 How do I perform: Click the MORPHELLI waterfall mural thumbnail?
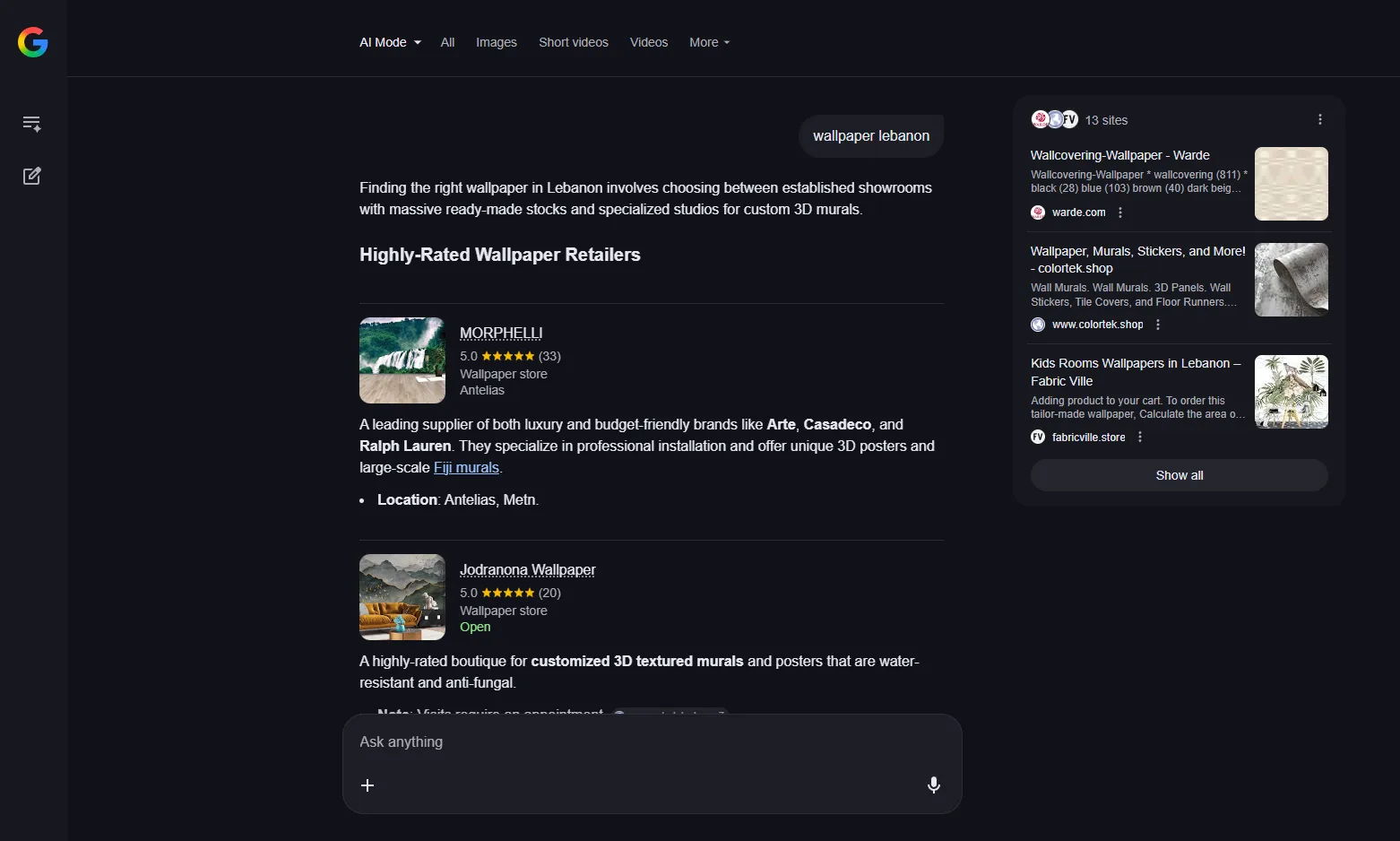[x=402, y=360]
